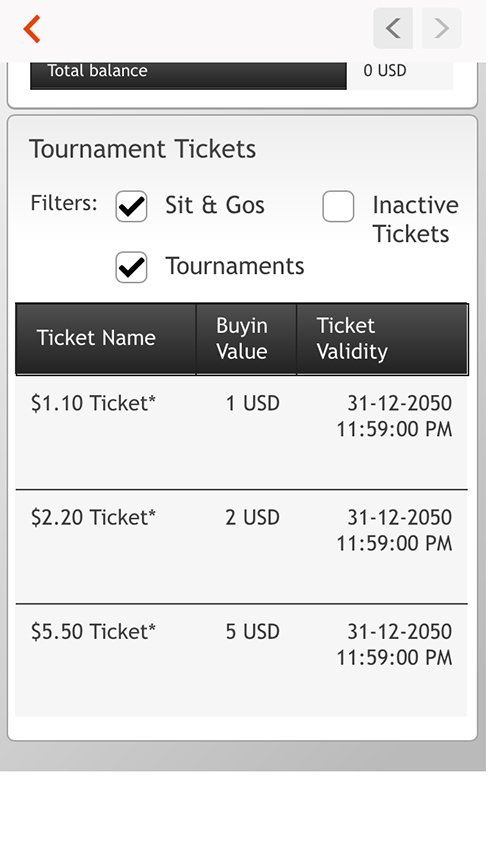Enable the Inactive Tickets checkbox
489x865 pixels.
click(338, 206)
